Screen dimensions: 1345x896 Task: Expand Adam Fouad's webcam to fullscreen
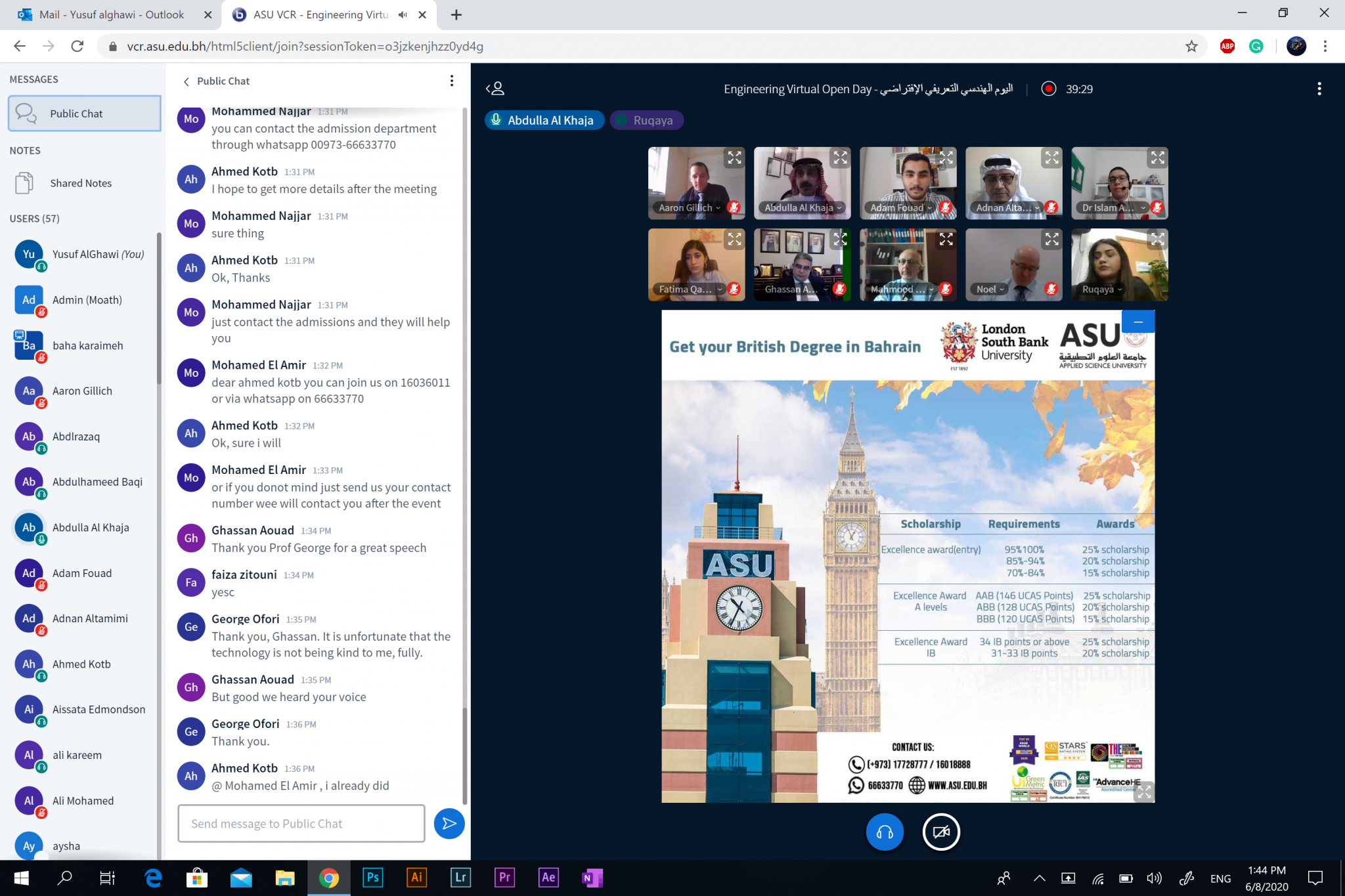click(946, 158)
